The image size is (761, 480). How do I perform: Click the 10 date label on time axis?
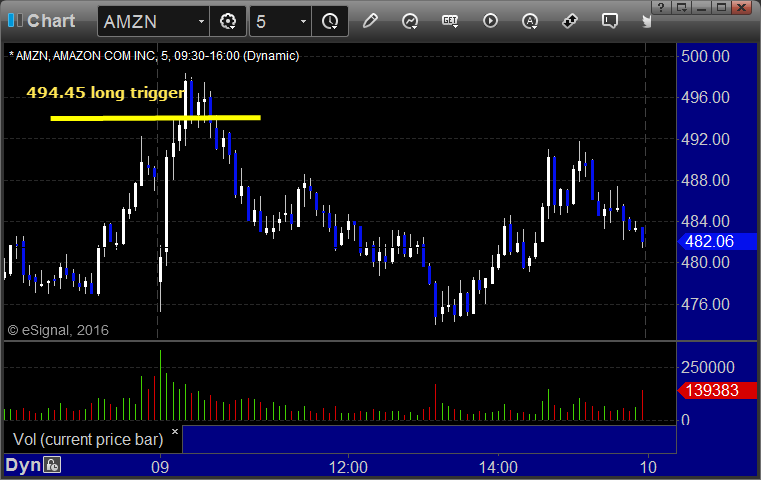point(648,467)
